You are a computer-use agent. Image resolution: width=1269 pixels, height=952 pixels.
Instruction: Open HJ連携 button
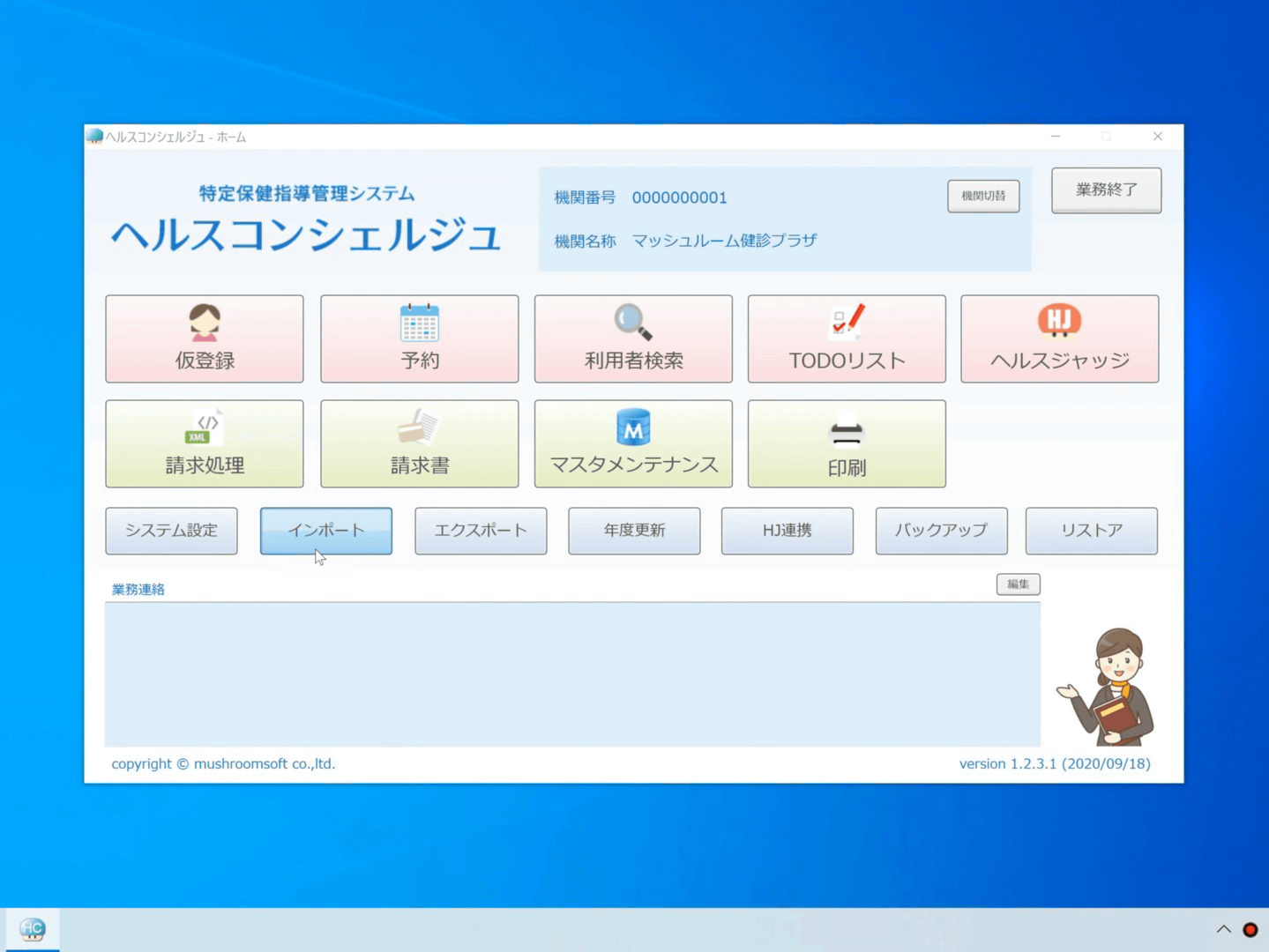tap(788, 531)
